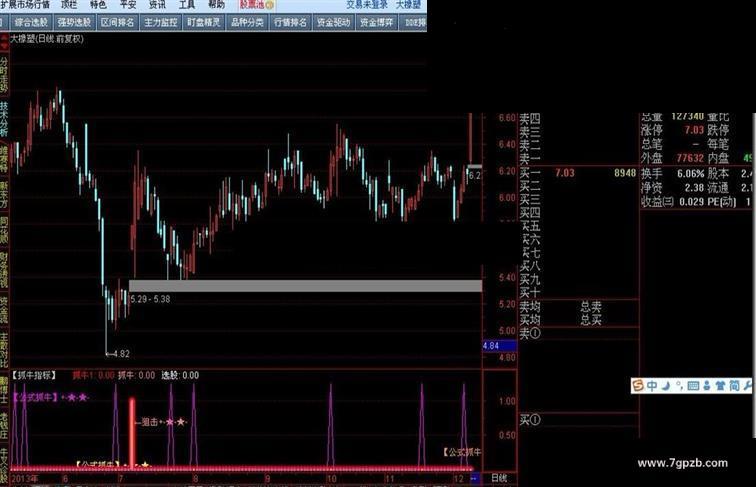Switch to the 资金流 side tab
Viewport: 756px width, 487px height.
click(4, 310)
